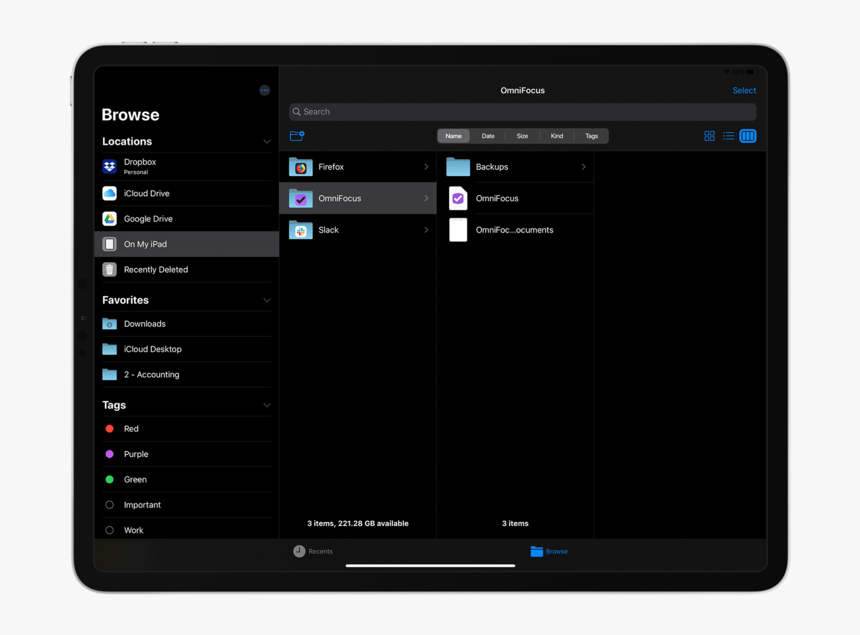Open the iCloud Desktop favorite folder
Viewport: 860px width, 635px height.
(186, 349)
